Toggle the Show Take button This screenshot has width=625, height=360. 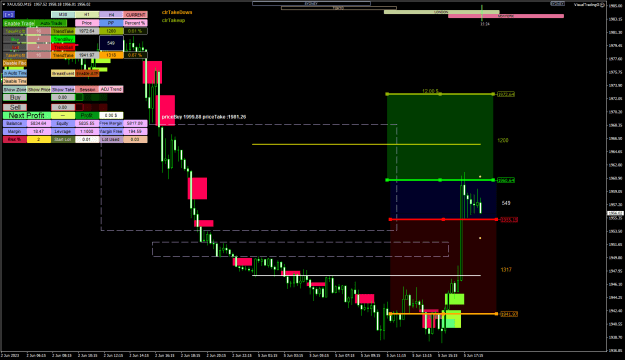63,90
